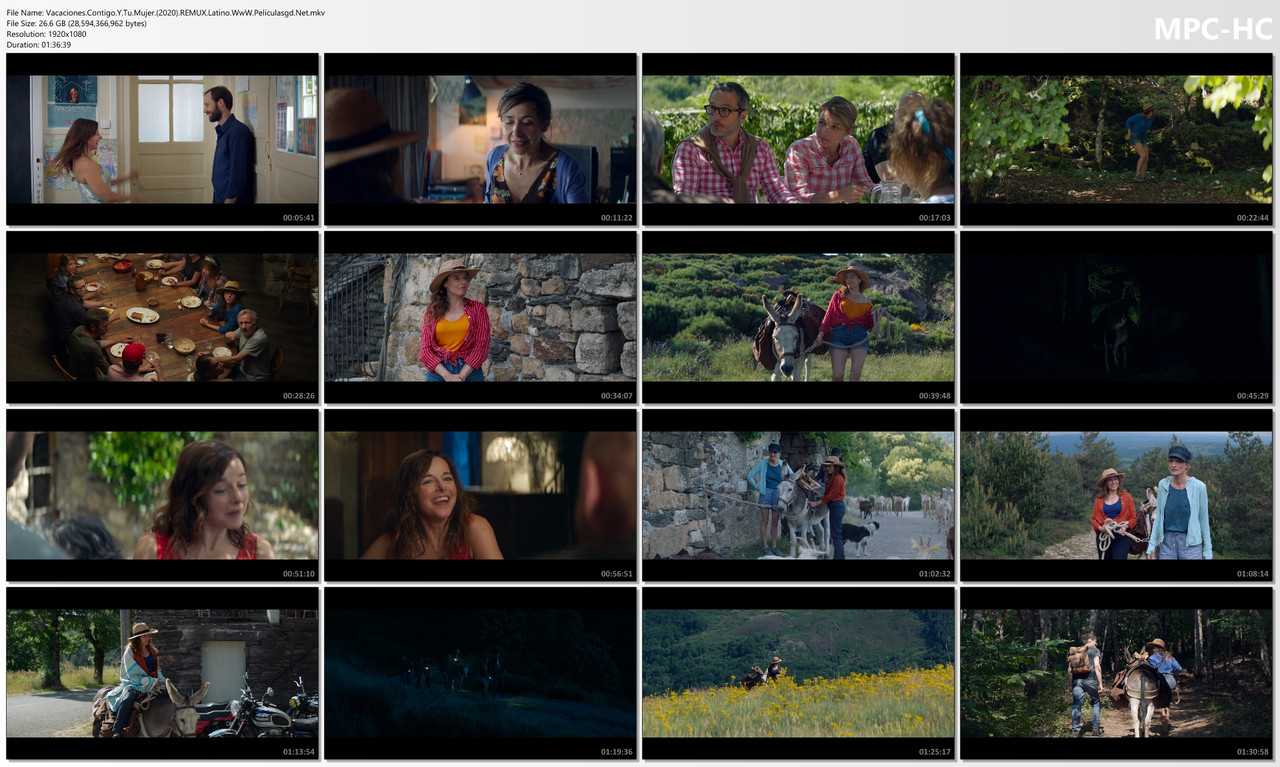This screenshot has width=1280, height=767.
Task: Select the dinner table frame at 00:28:26
Action: (162, 317)
